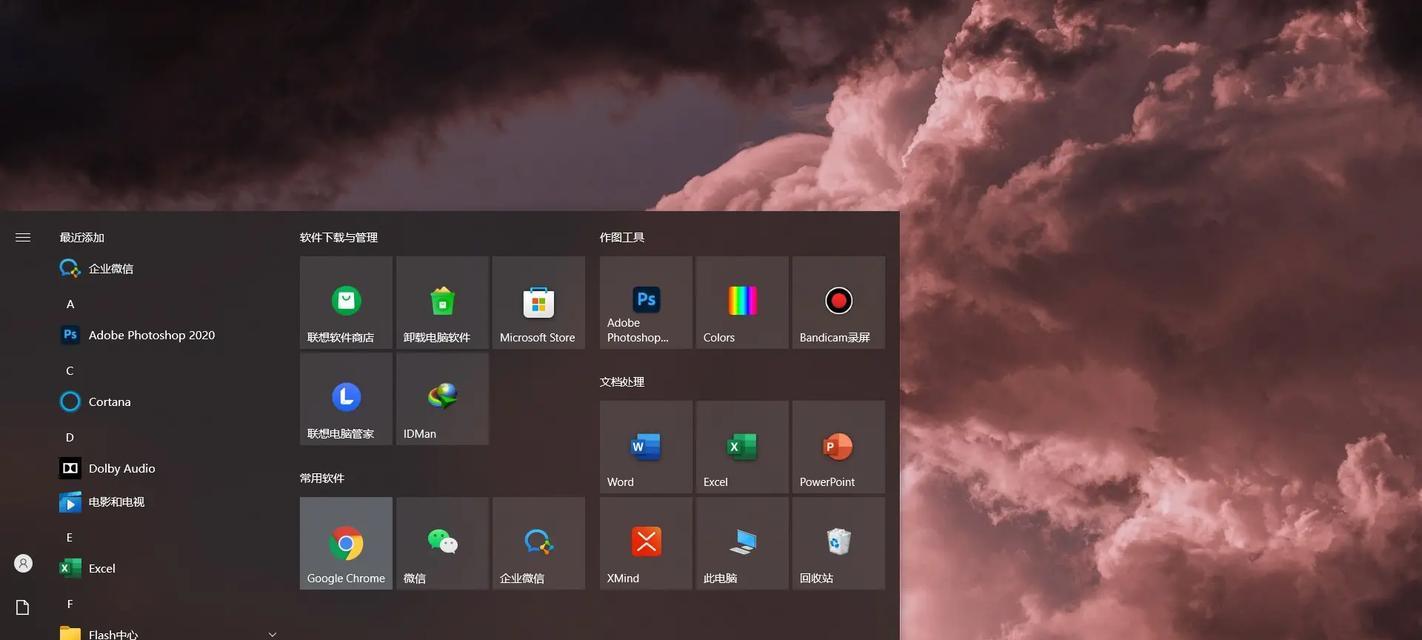Launch Cortana from the app list
1422x640 pixels.
coord(168,402)
